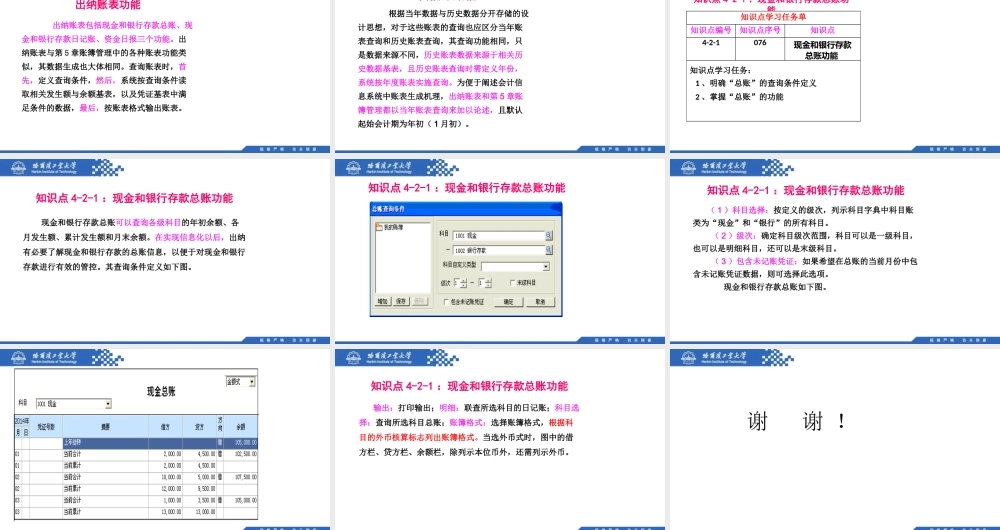Check the 包含未记账凭证 checkbox
Viewport: 1000px width, 530px height.
tap(446, 302)
